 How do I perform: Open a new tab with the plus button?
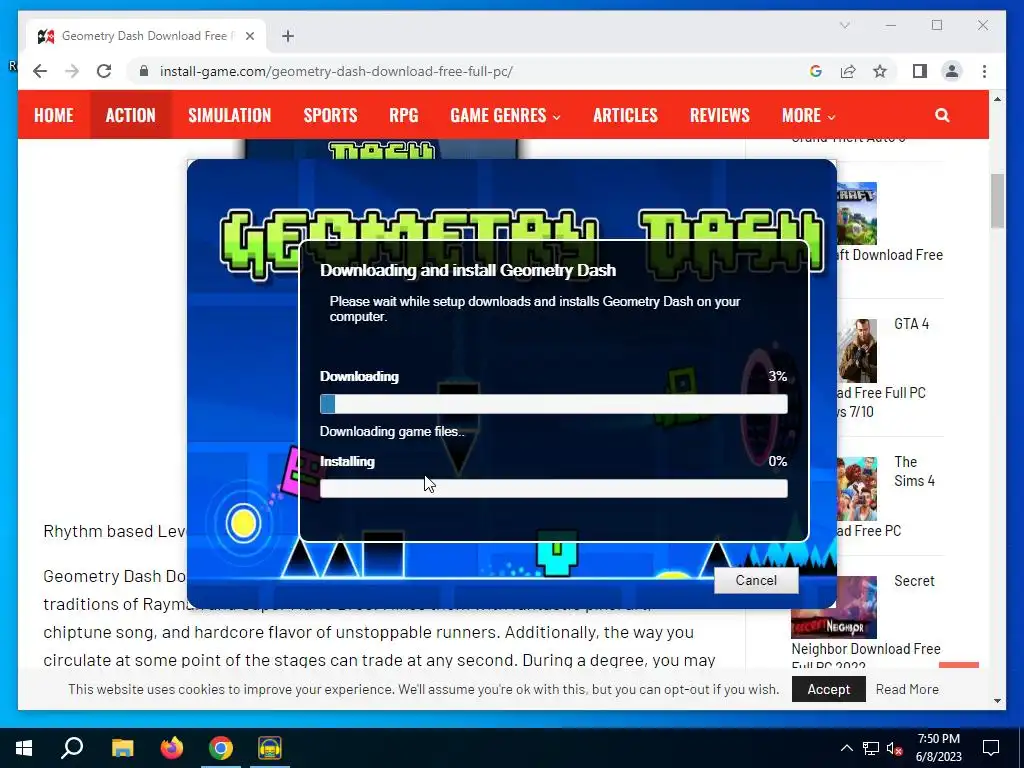click(x=288, y=36)
